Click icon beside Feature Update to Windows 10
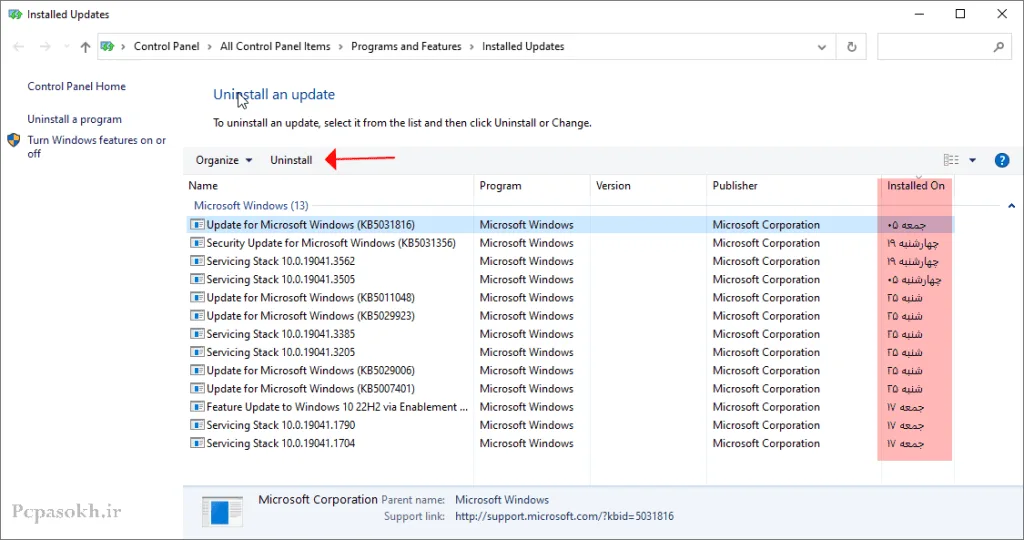The image size is (1024, 540). point(197,407)
